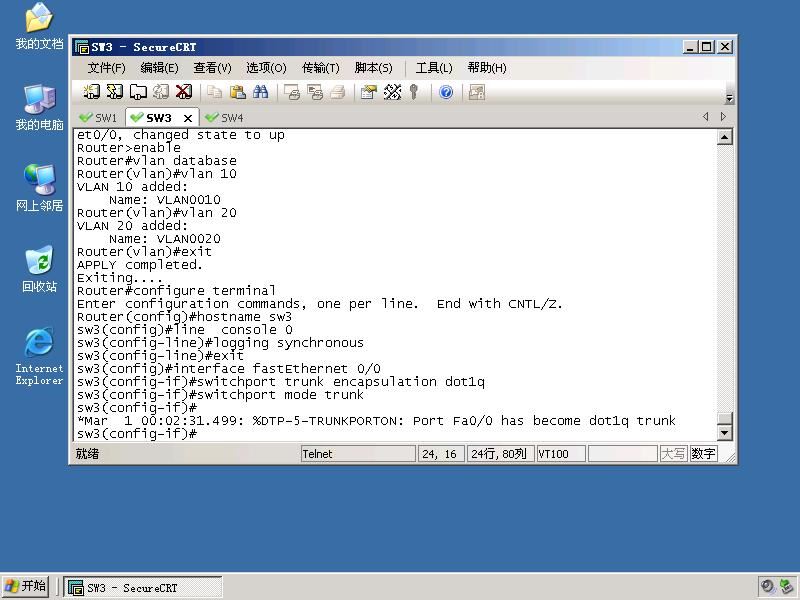Click the 24行, 80列 status field
This screenshot has height=600, width=800.
tap(500, 454)
